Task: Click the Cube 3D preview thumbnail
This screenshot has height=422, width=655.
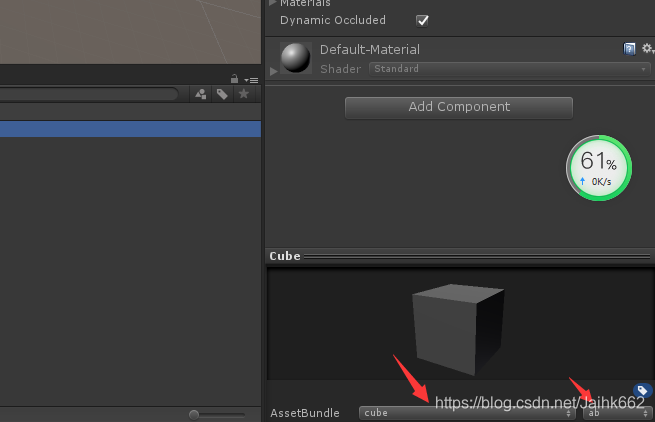Action: tap(458, 329)
